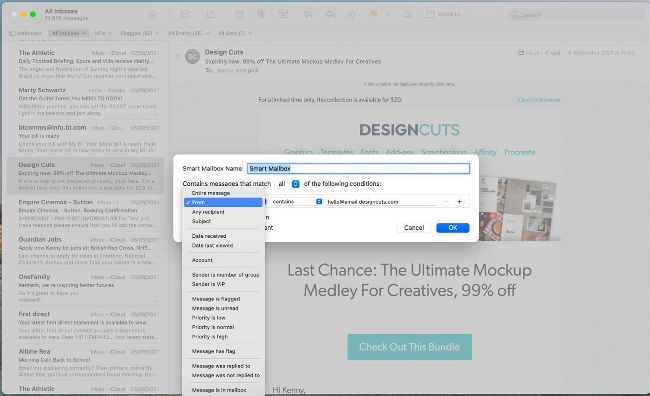Click the mute bell icon in toolbar
650x396 pixels.
coord(408,14)
